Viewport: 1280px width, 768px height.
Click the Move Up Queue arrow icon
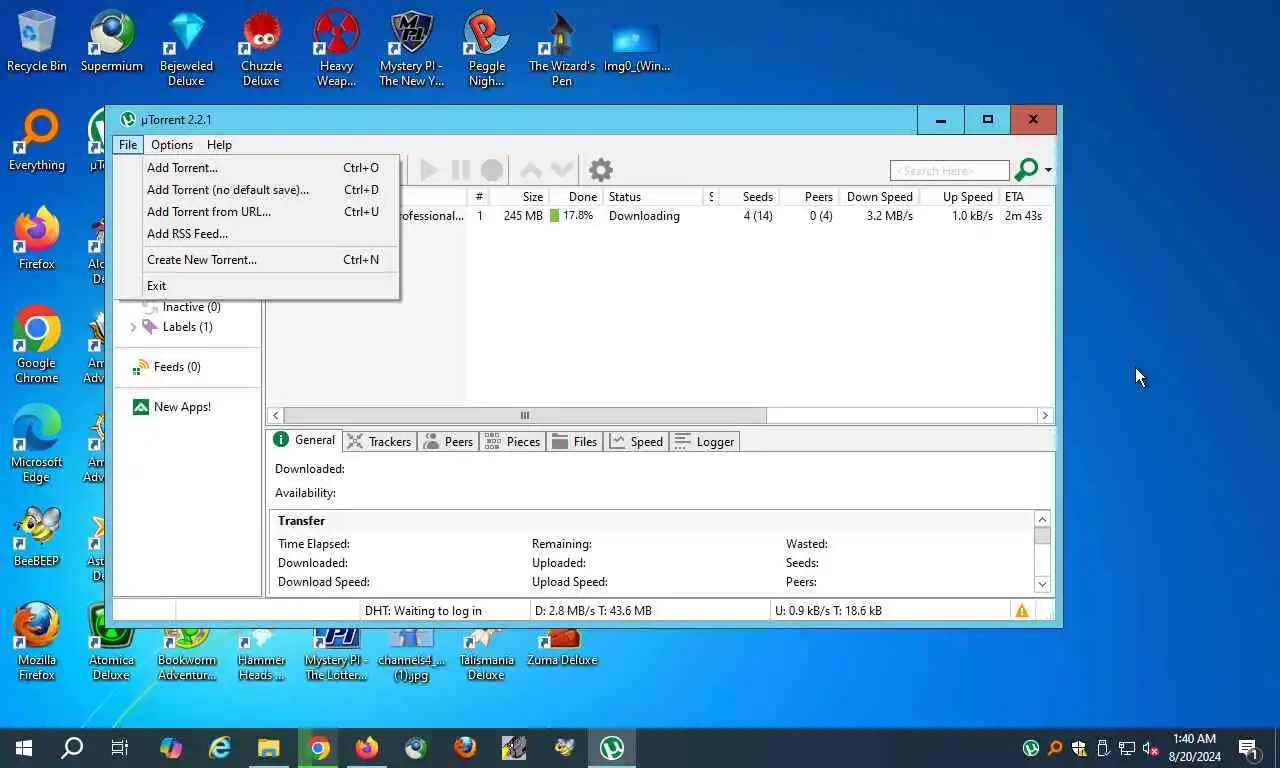[531, 170]
